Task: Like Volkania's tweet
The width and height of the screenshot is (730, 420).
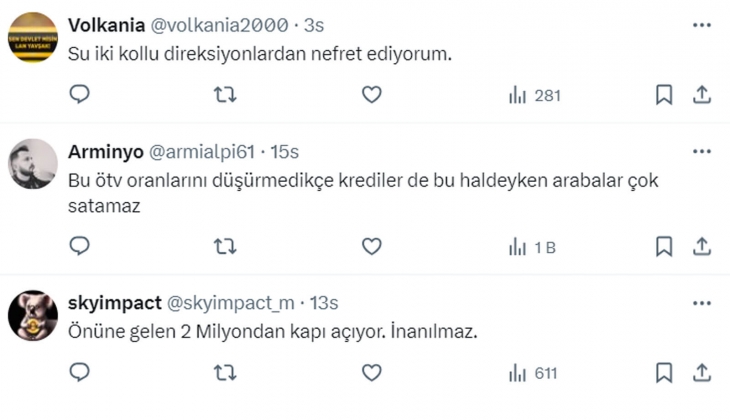Action: click(371, 95)
